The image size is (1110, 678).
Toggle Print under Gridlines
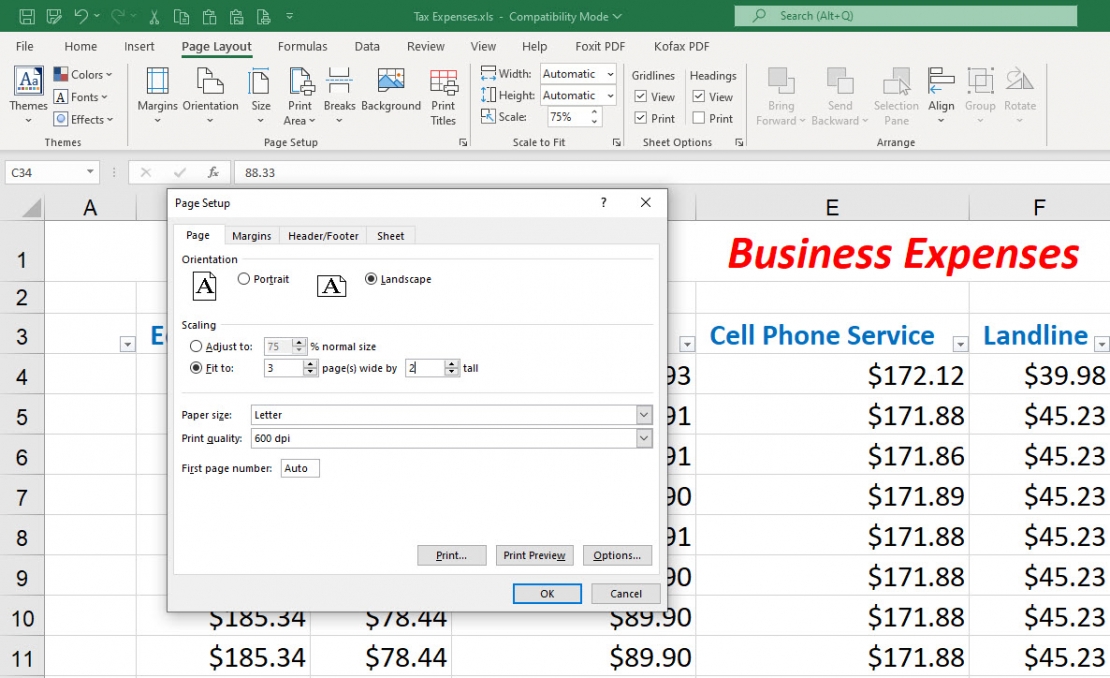point(640,118)
